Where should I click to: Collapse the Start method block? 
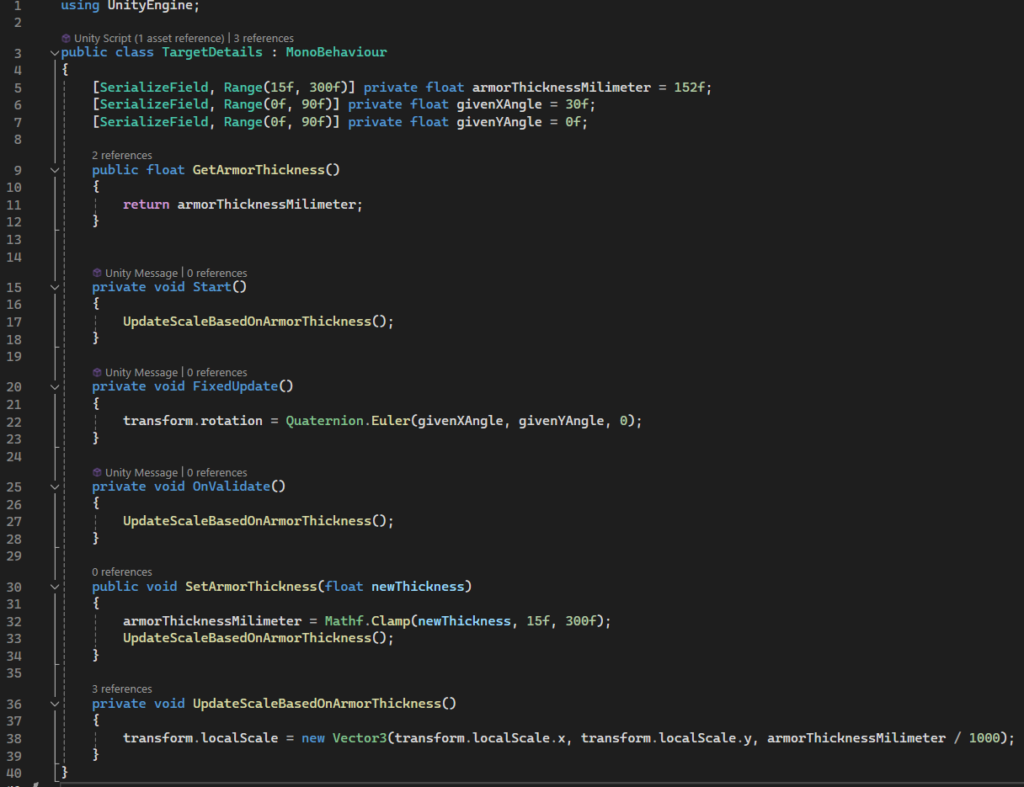point(55,287)
